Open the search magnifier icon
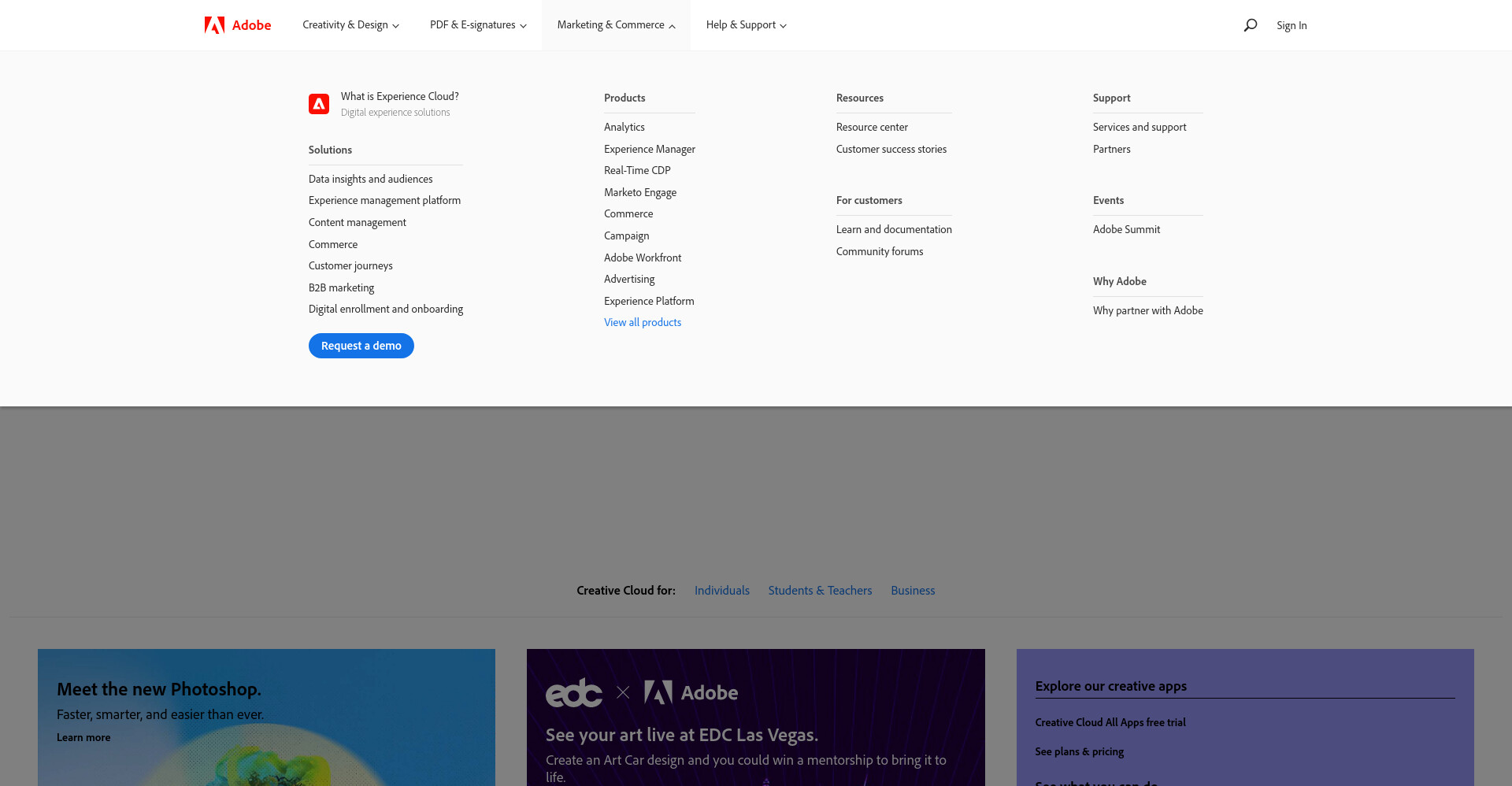The height and width of the screenshot is (786, 1512). click(1250, 25)
